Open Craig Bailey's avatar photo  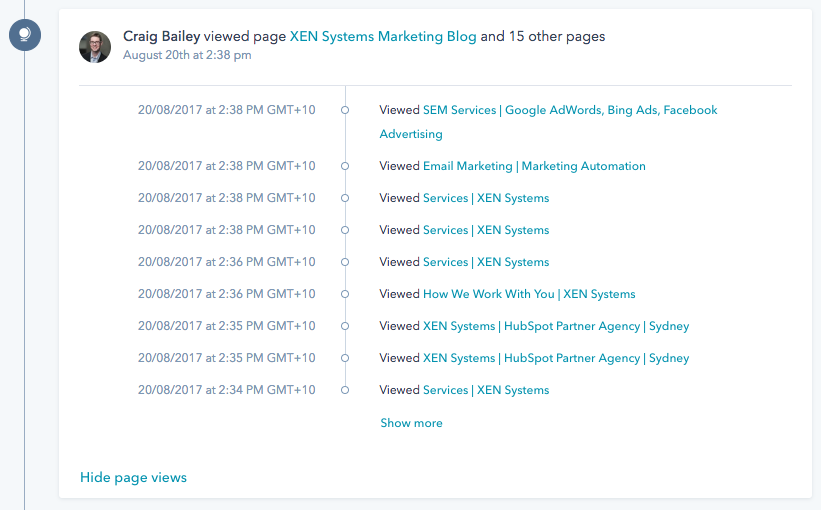[95, 47]
